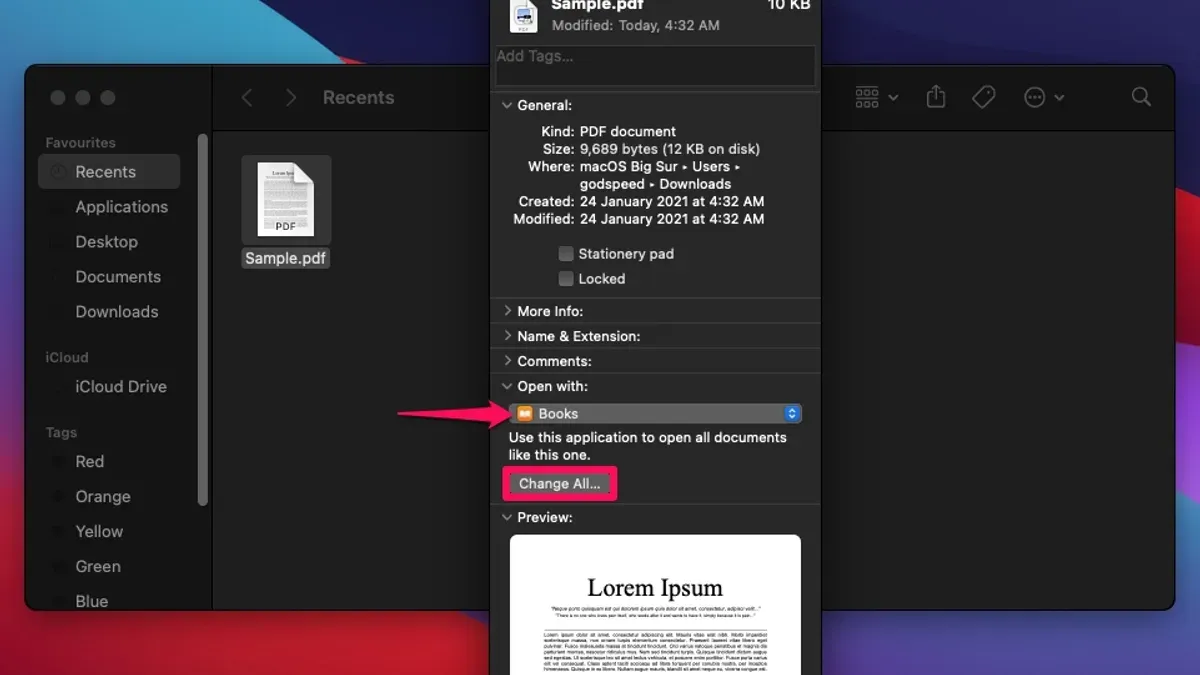Open the More actions ellipsis menu
Image resolution: width=1200 pixels, height=675 pixels.
pos(1044,97)
